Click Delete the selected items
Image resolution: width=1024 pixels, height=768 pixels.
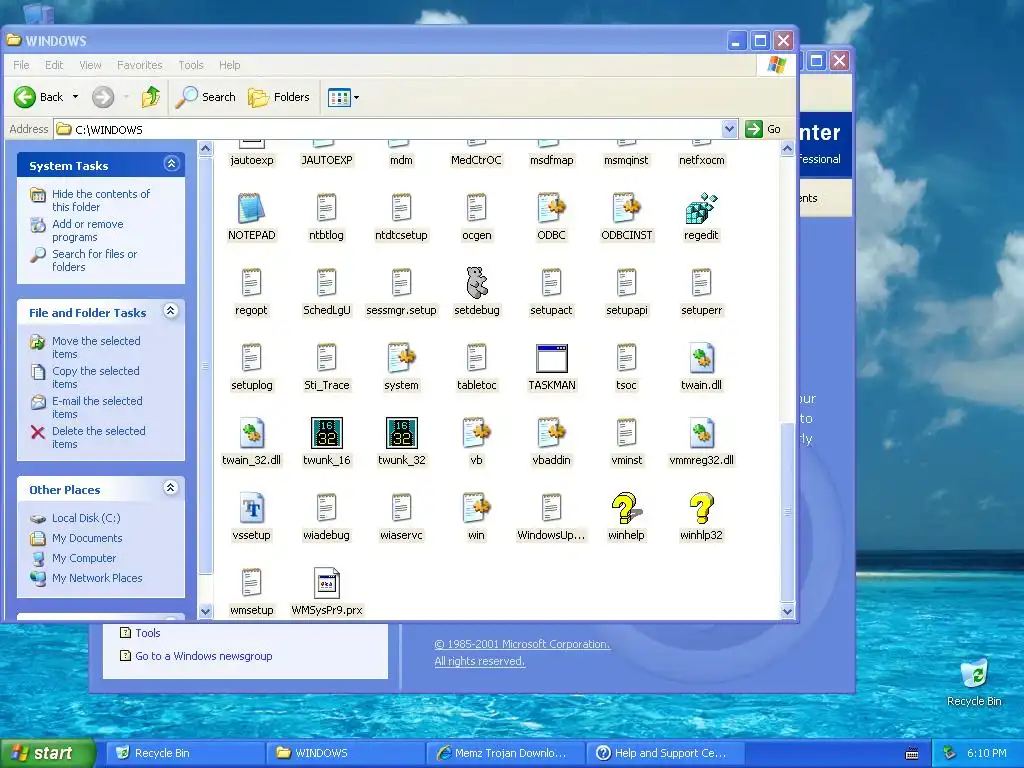pos(99,438)
